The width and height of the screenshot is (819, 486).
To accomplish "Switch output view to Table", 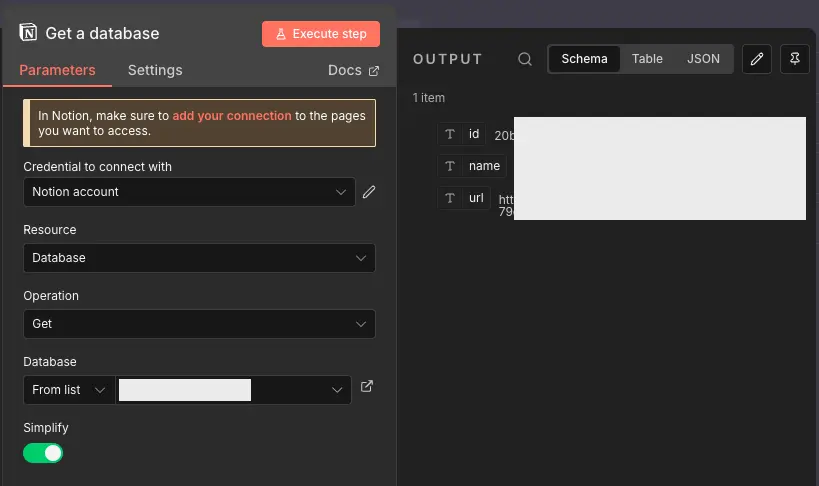I will click(647, 59).
